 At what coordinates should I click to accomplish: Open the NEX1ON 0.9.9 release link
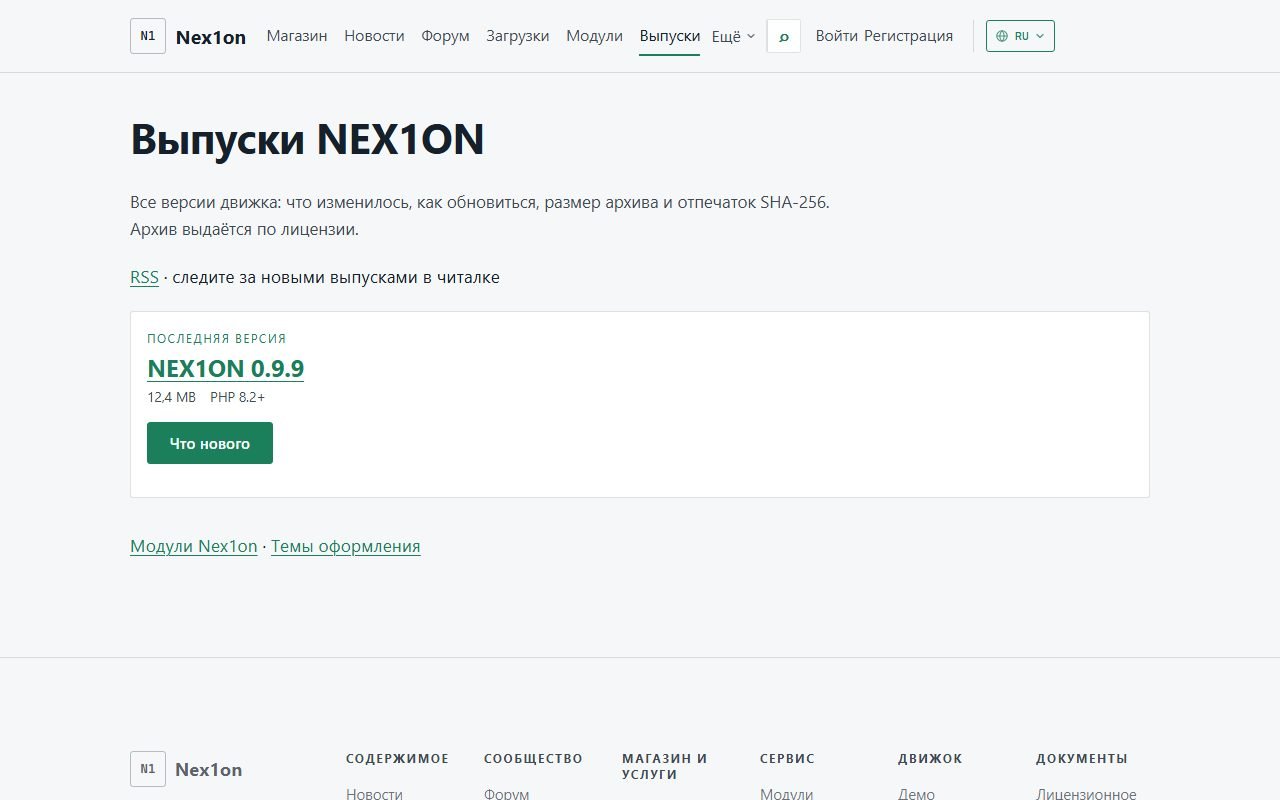[x=226, y=368]
